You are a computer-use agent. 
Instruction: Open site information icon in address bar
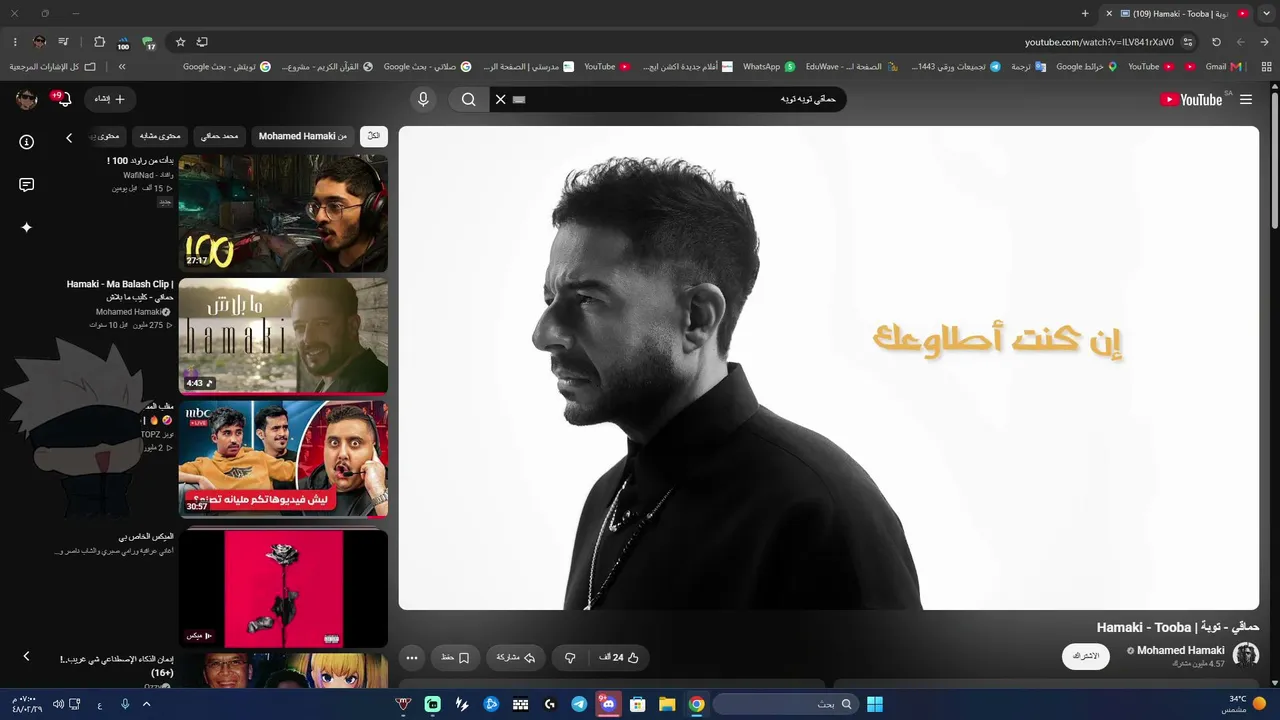click(1188, 42)
